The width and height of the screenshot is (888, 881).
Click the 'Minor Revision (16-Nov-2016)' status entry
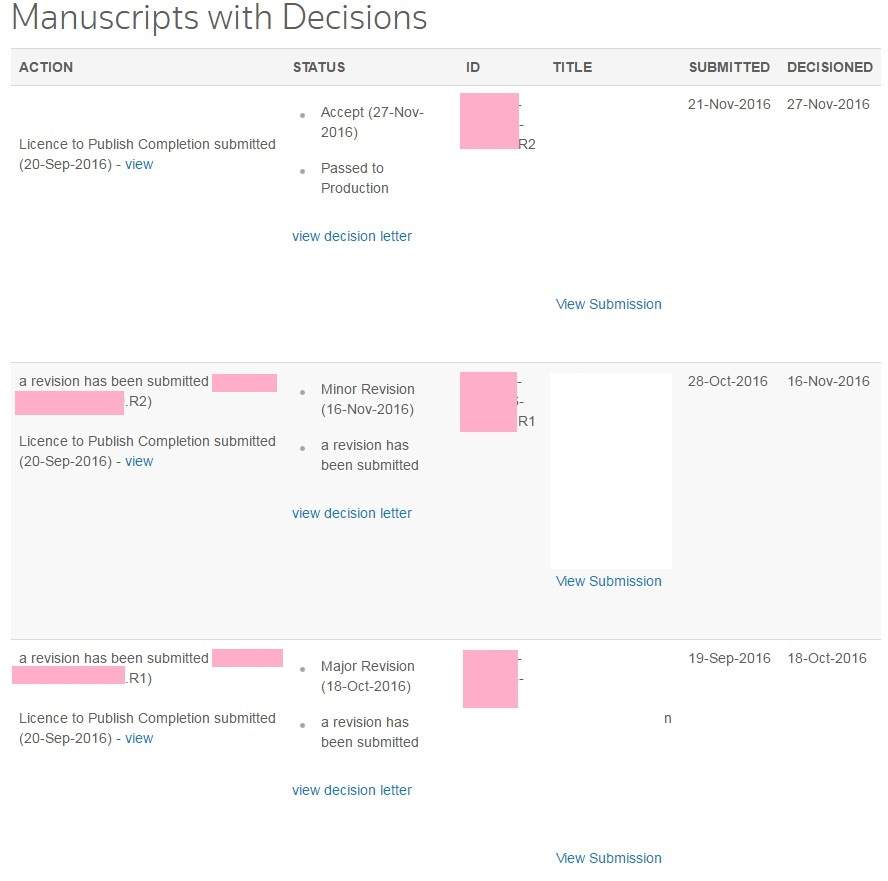tap(367, 399)
